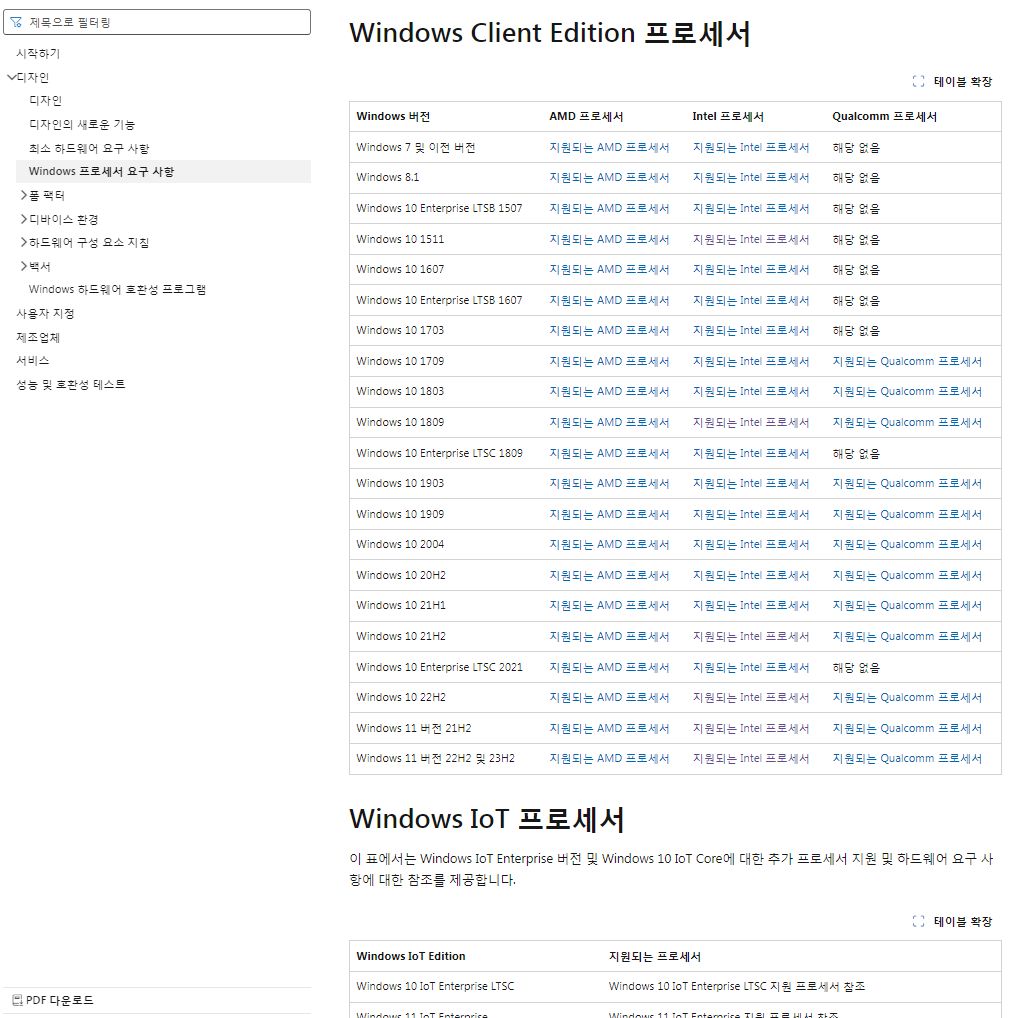Open 사용자 지정 in the sidebar
This screenshot has width=1009, height=1018.
pyautogui.click(x=45, y=314)
